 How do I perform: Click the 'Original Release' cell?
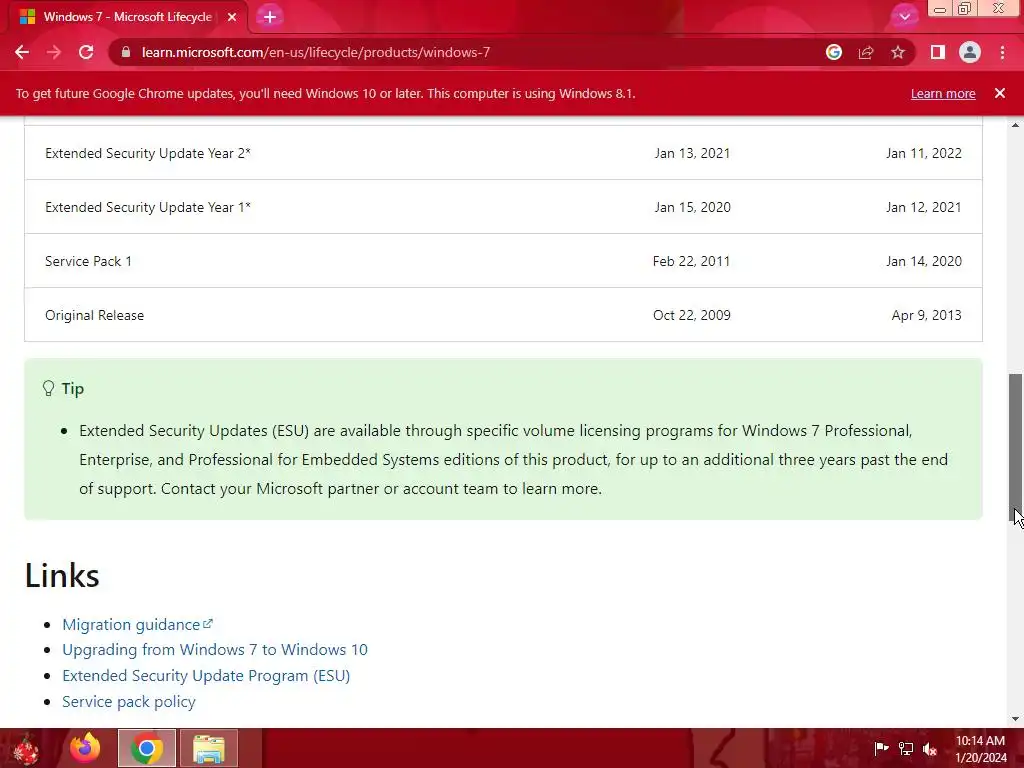coord(95,315)
